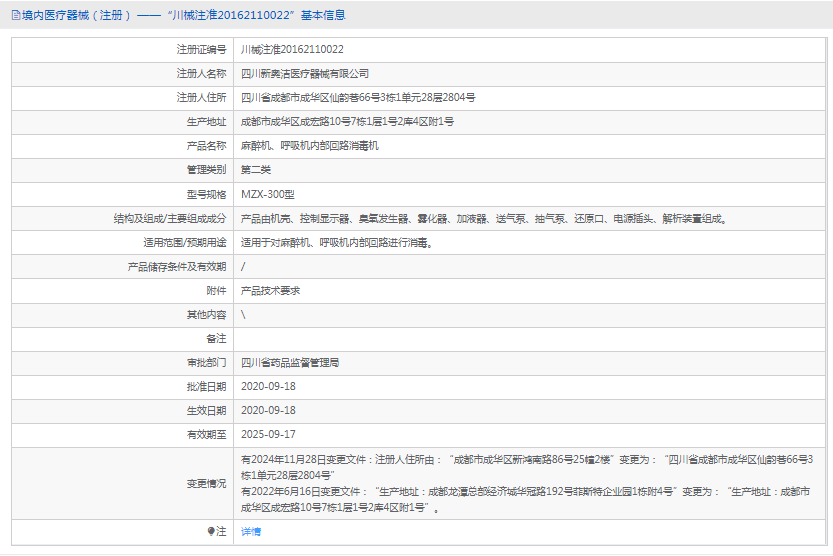Select registrant address 四川省成都市成华区仙韵巷66号
833x556 pixels.
tap(358, 98)
